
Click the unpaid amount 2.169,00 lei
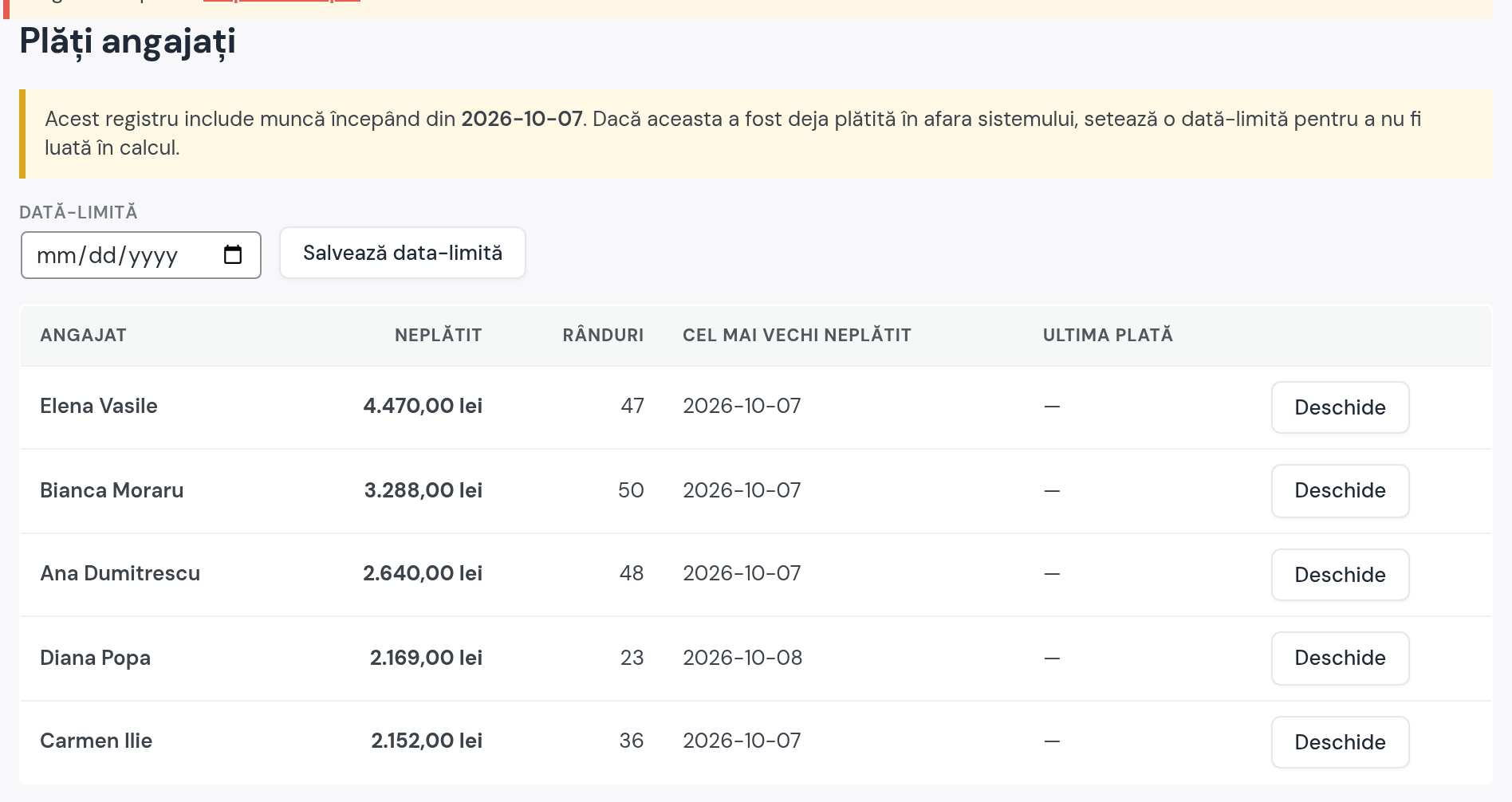(426, 658)
